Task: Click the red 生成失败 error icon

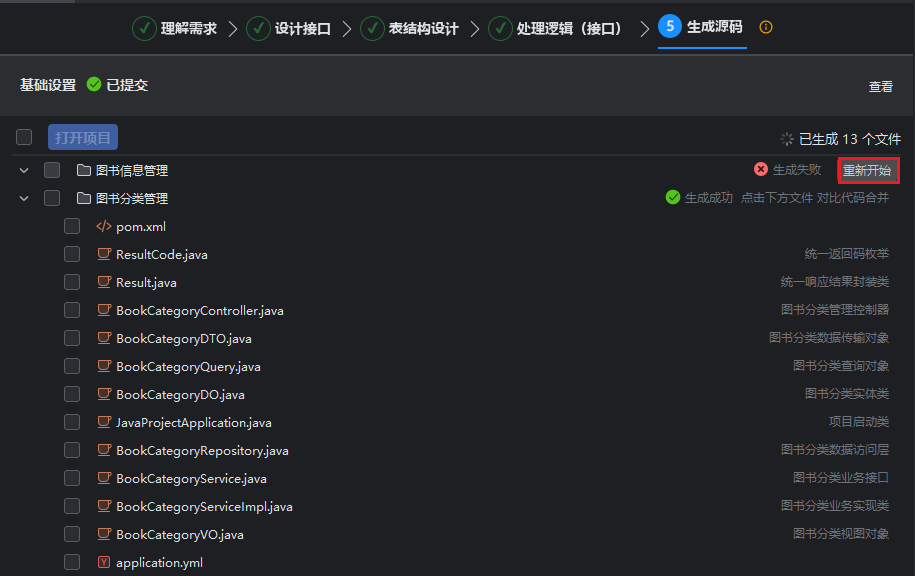Action: point(761,170)
